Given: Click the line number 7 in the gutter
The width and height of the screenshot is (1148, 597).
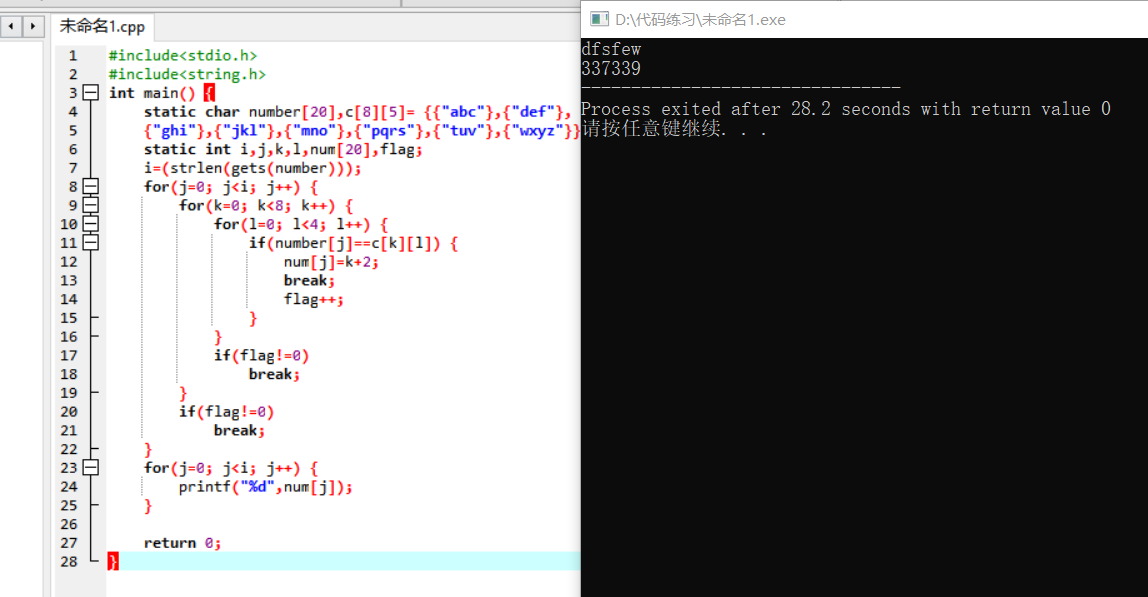Looking at the screenshot, I should pyautogui.click(x=72, y=168).
